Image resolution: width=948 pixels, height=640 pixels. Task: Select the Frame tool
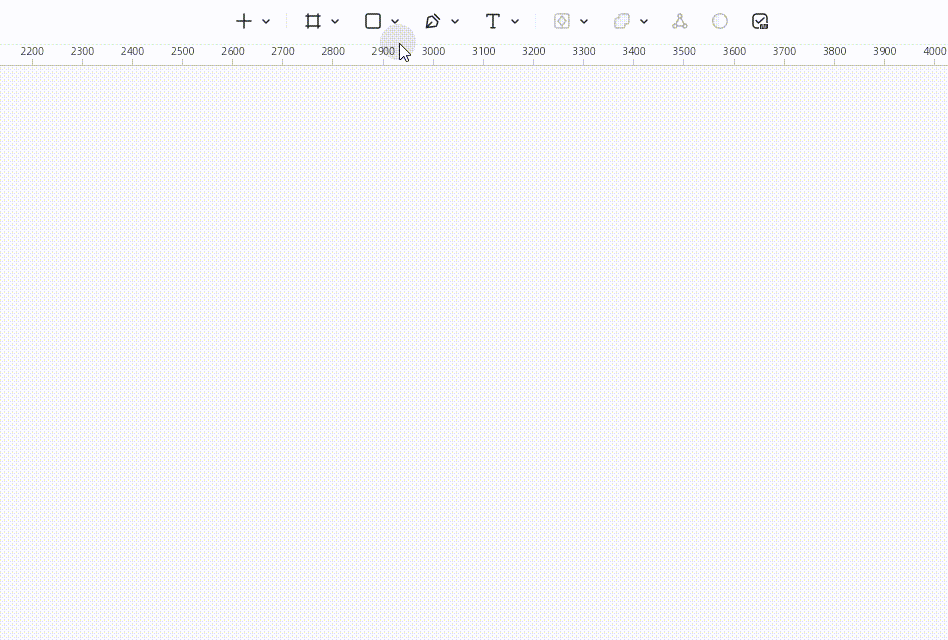(313, 21)
